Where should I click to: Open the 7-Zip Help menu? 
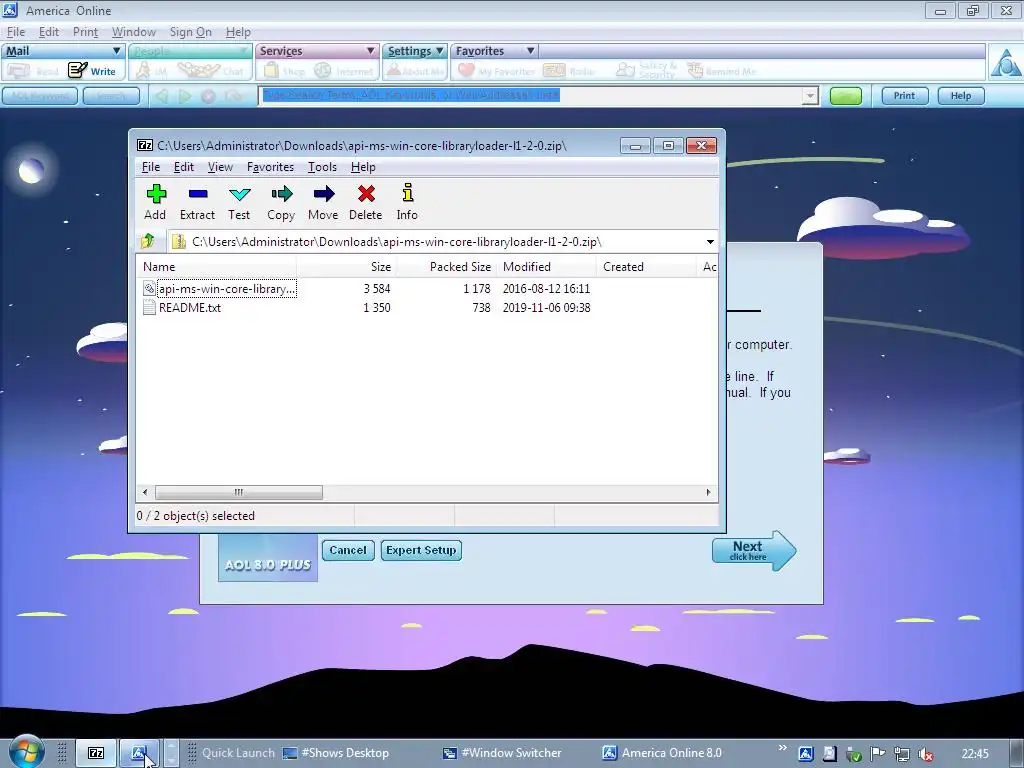pyautogui.click(x=363, y=167)
